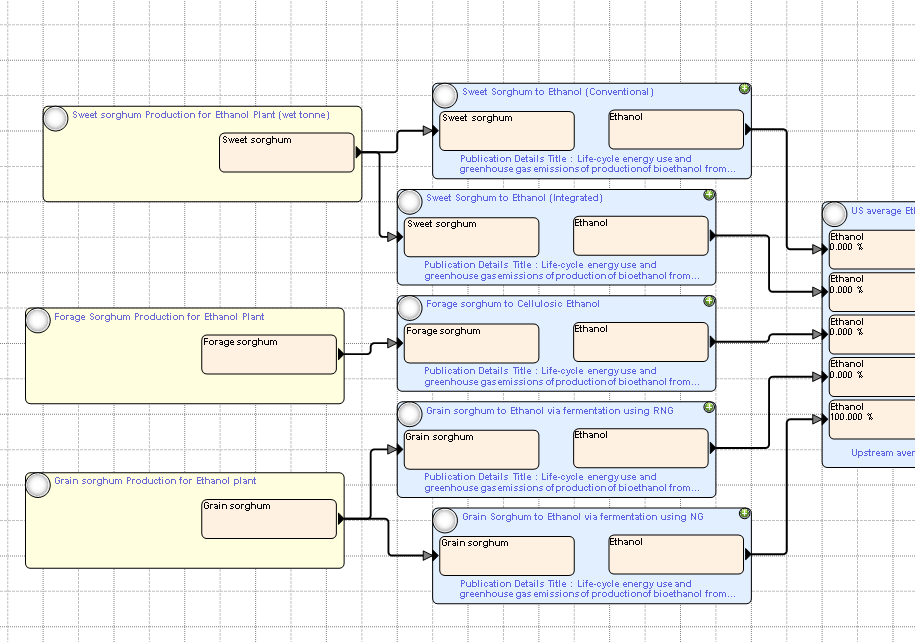Screen dimensions: 915x642
Task: Select Forage sorghum input in Cellulosic Ethanol process
Action: (472, 343)
